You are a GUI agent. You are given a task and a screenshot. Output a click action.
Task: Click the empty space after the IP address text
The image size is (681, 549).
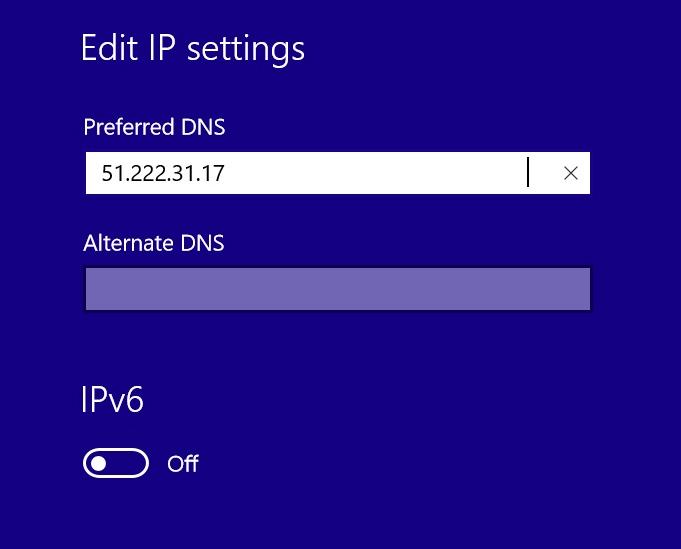pos(380,173)
